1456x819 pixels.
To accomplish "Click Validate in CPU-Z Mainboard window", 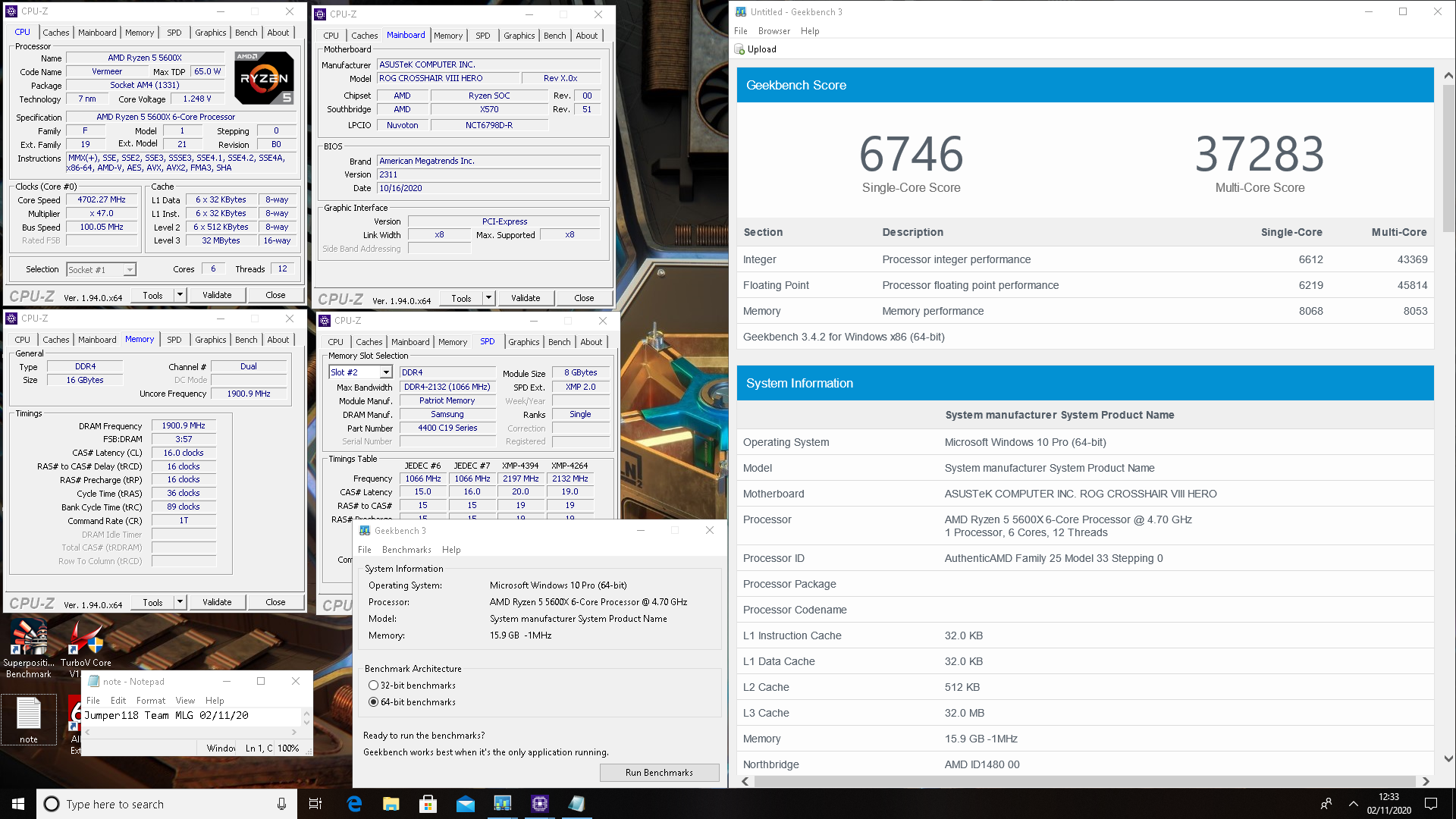I will (x=526, y=298).
